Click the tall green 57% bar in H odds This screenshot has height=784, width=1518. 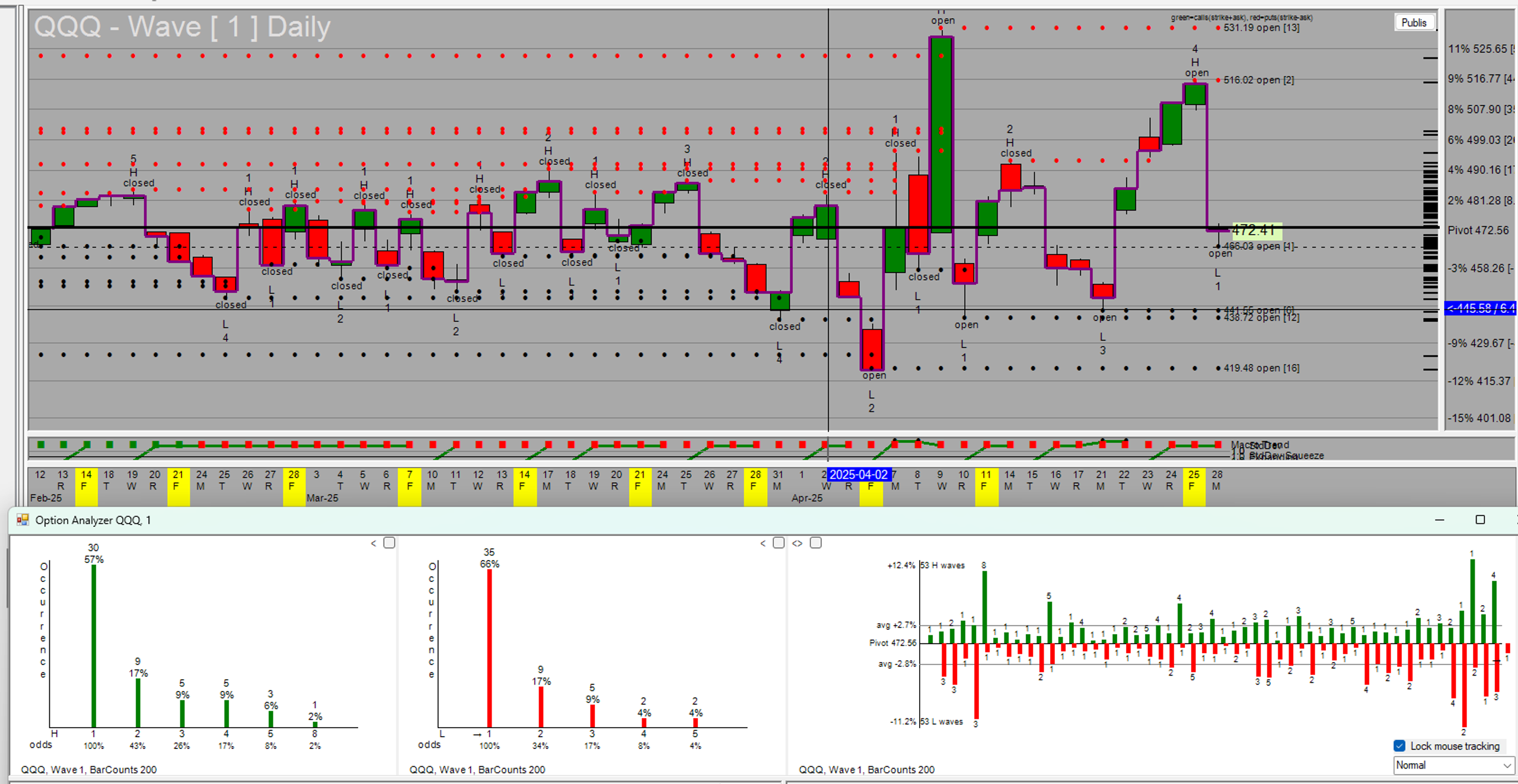coord(94,646)
